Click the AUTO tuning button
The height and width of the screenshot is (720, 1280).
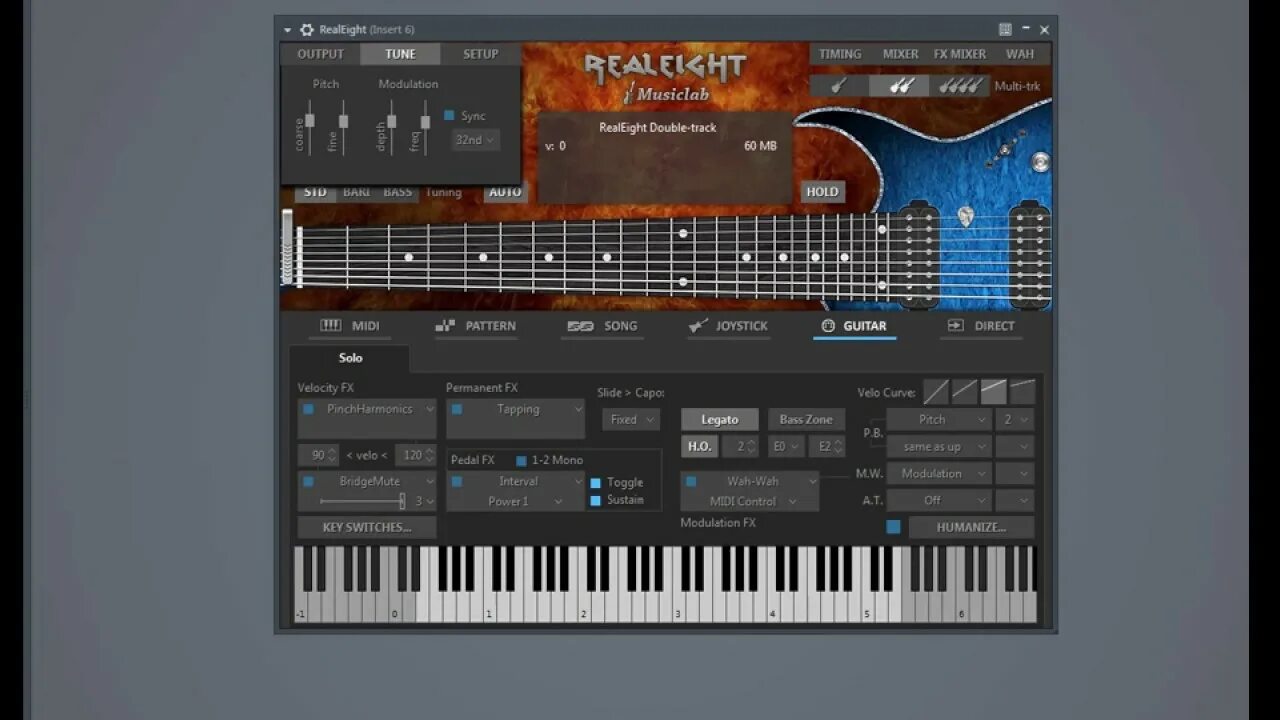505,192
